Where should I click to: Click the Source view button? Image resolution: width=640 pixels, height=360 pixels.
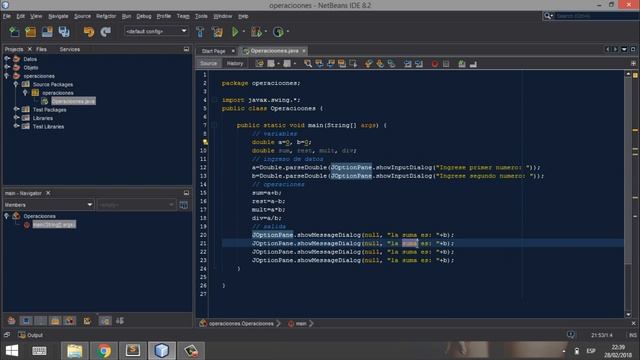[x=209, y=64]
